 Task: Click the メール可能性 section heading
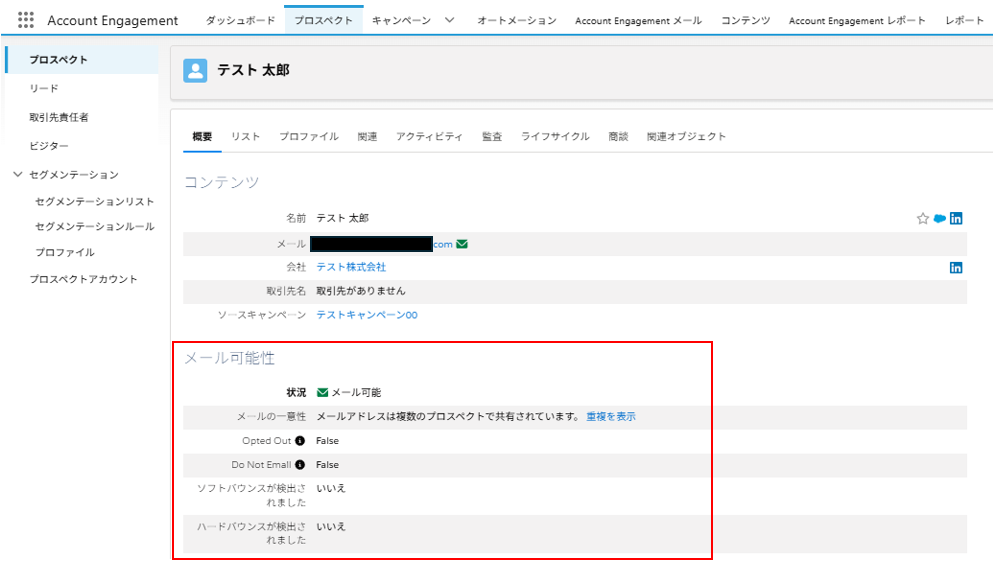[229, 358]
